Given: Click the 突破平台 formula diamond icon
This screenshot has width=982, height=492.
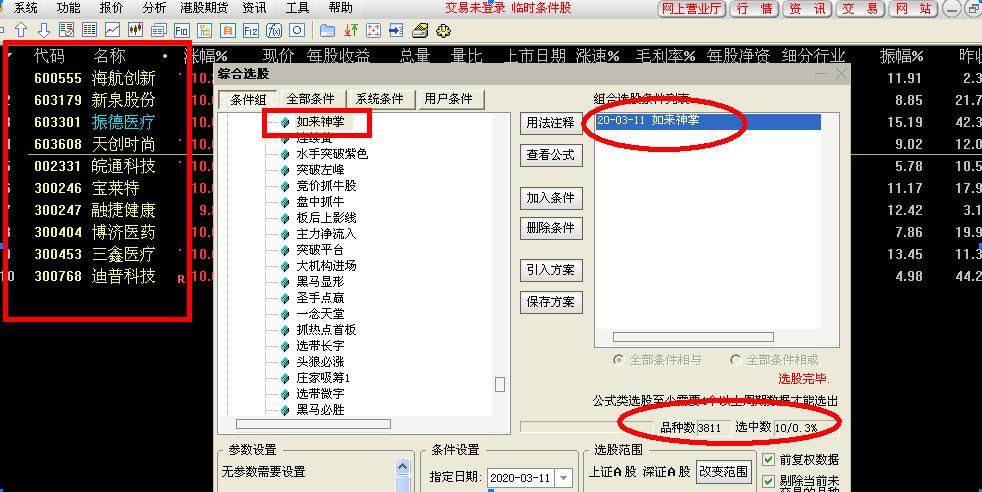Looking at the screenshot, I should pyautogui.click(x=286, y=250).
